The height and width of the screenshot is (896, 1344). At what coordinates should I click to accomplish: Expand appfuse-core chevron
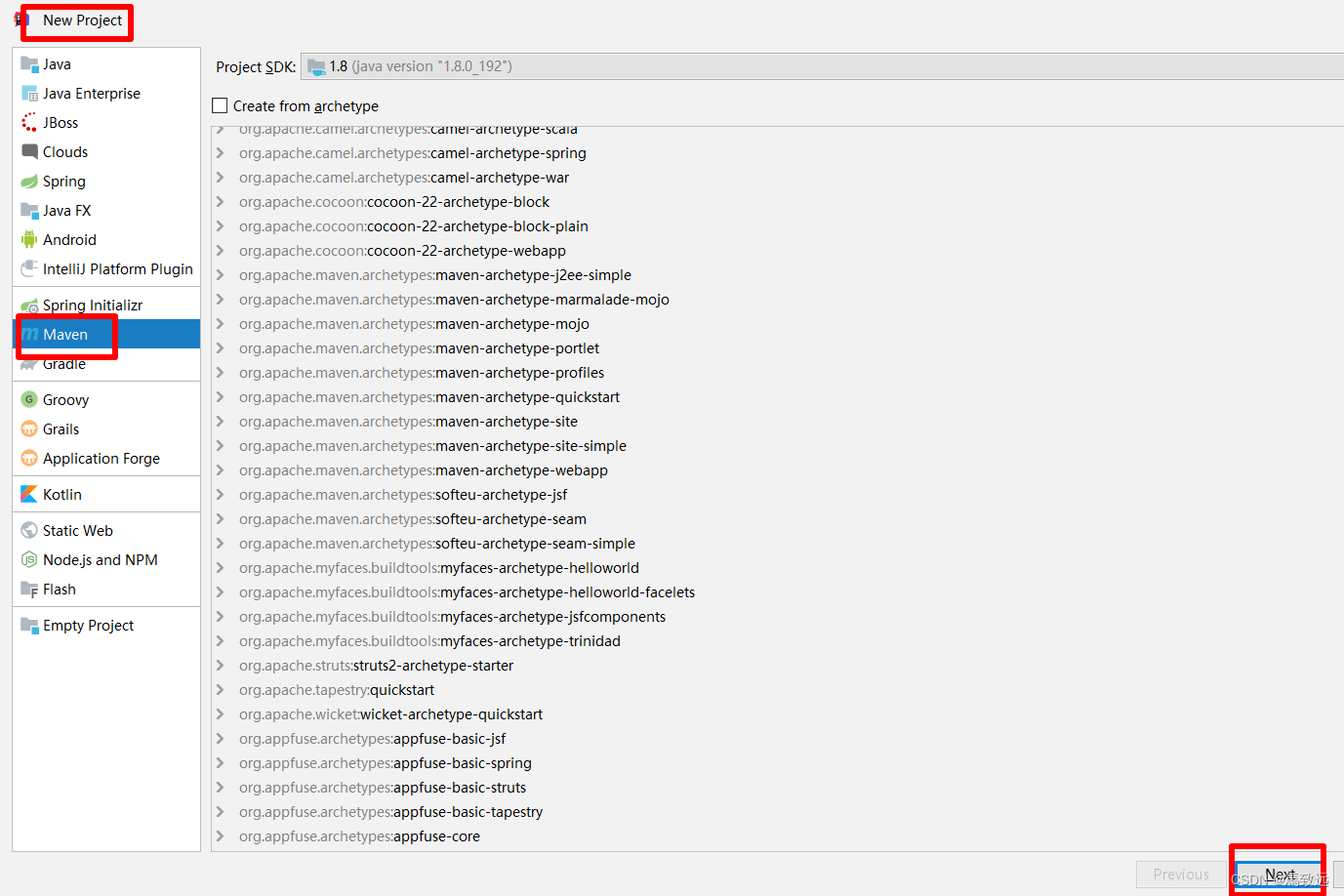pos(220,836)
